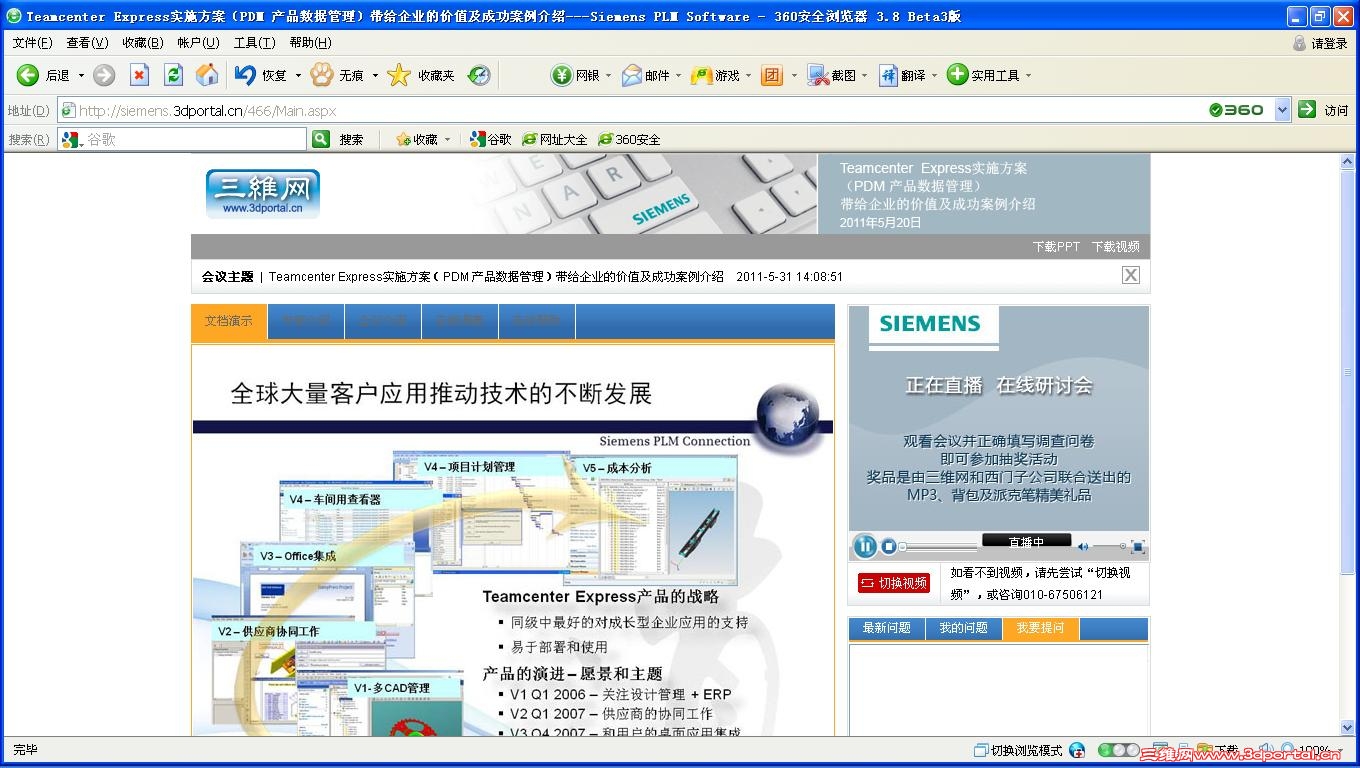Stop the live video playback
This screenshot has width=1360, height=768.
pos(889,546)
